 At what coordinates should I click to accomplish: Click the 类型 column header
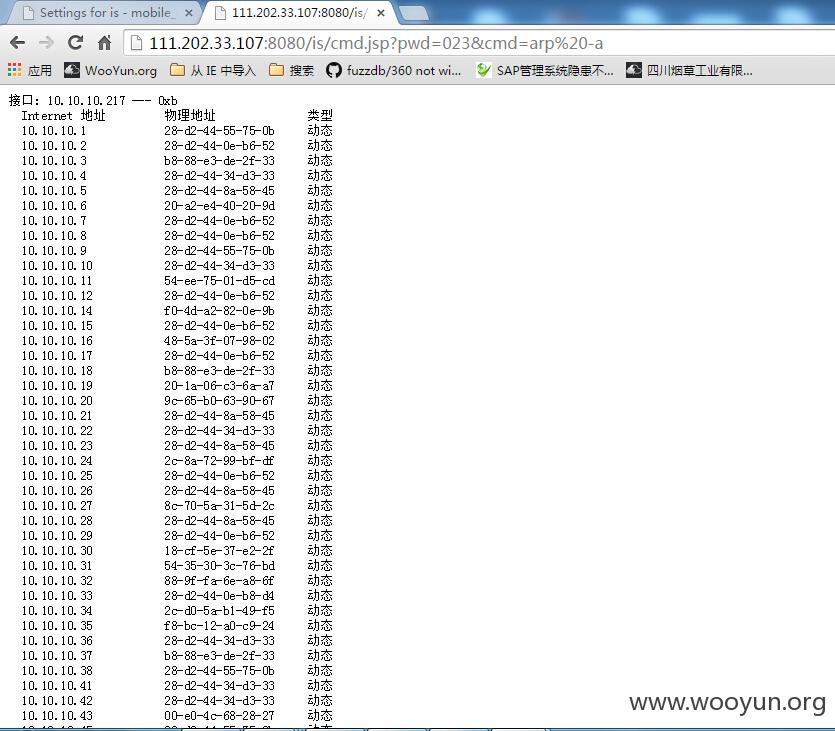[320, 116]
